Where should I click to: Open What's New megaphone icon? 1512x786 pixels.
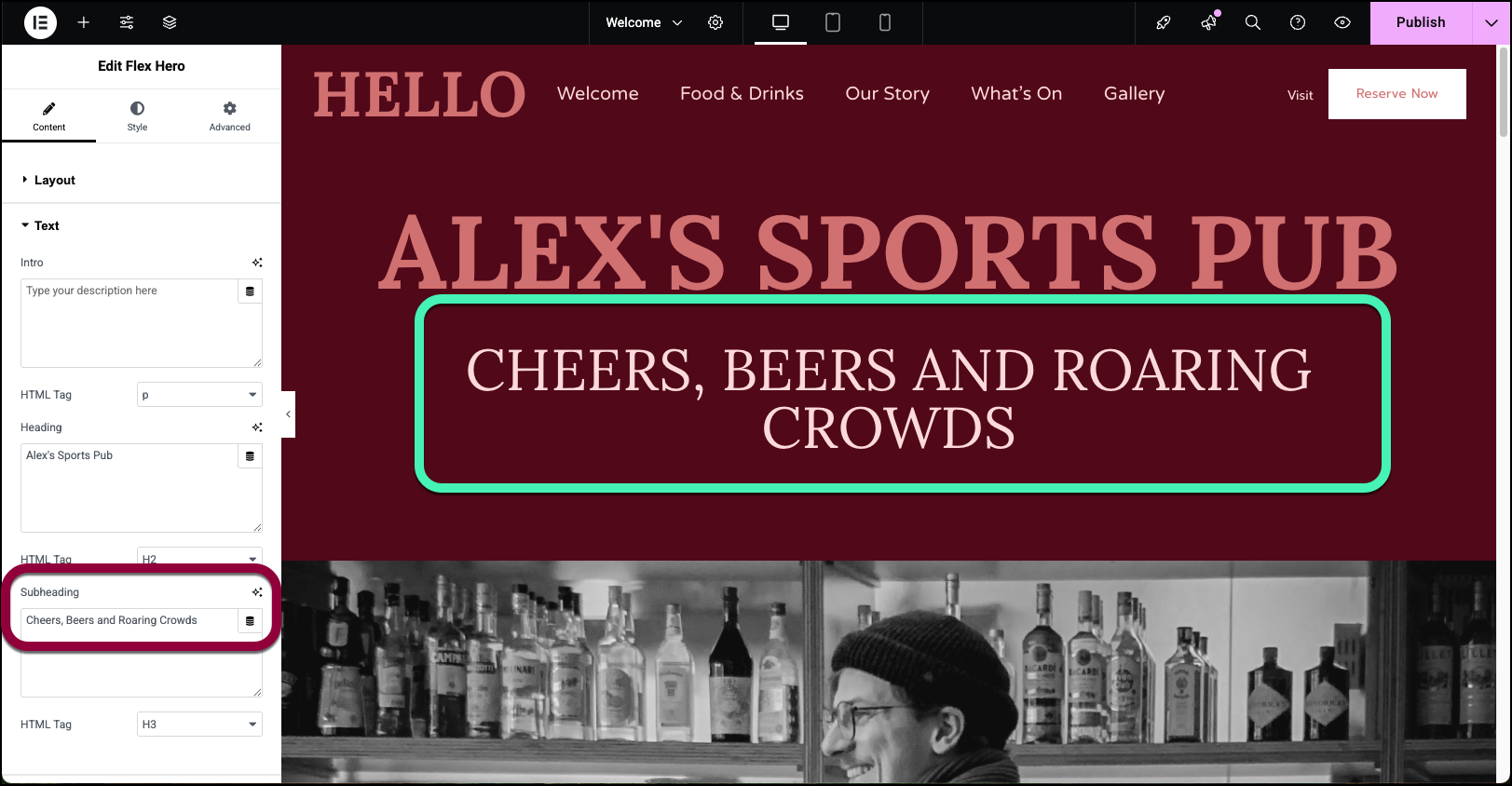coord(1208,22)
